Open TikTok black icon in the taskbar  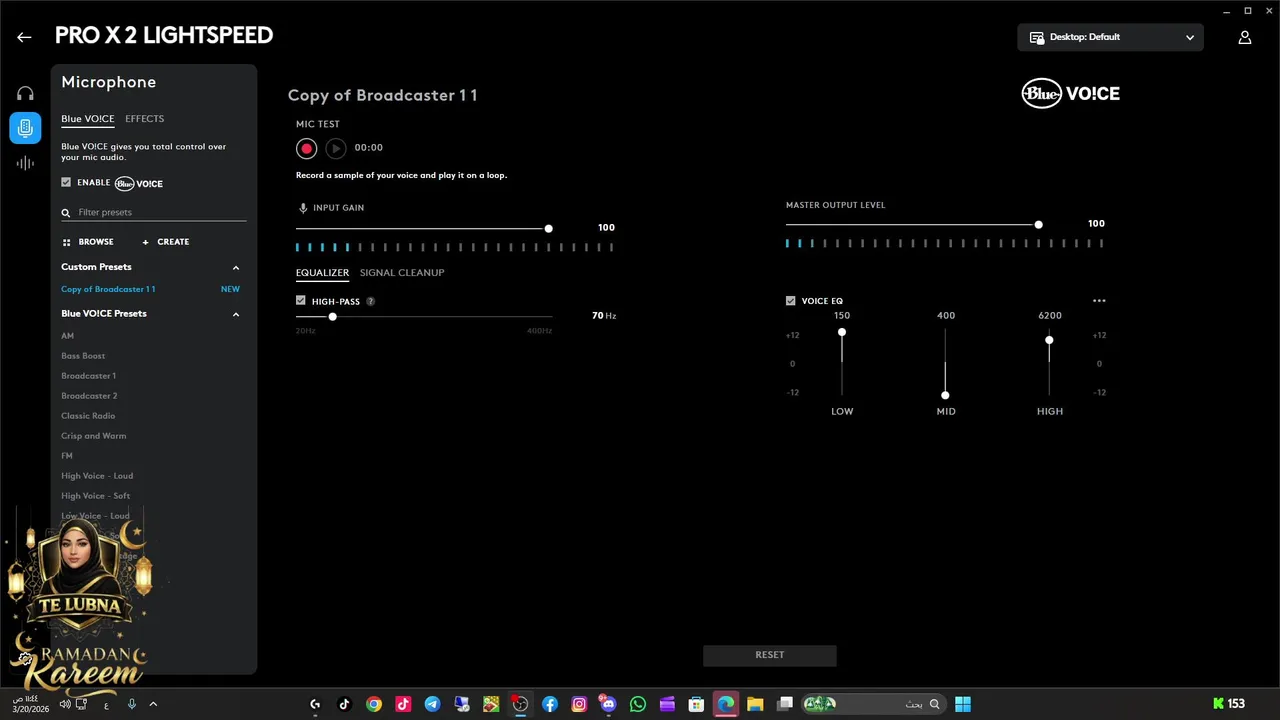tap(344, 704)
